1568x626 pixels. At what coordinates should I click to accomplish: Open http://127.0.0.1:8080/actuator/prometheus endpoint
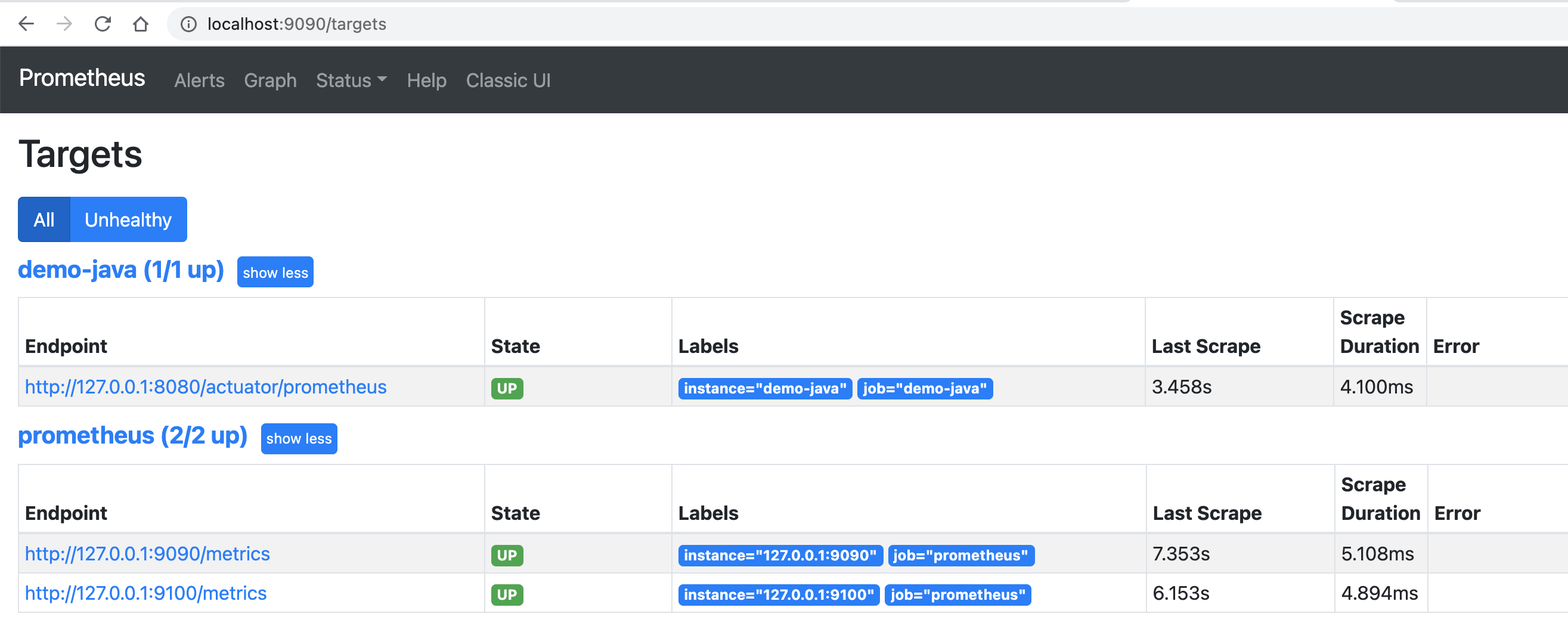[x=206, y=387]
